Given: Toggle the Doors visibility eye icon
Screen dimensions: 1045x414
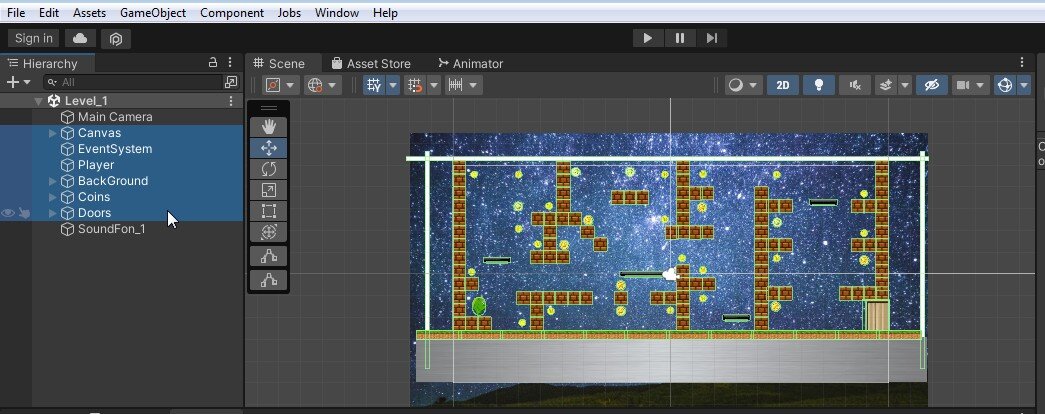Looking at the screenshot, I should click(8, 213).
